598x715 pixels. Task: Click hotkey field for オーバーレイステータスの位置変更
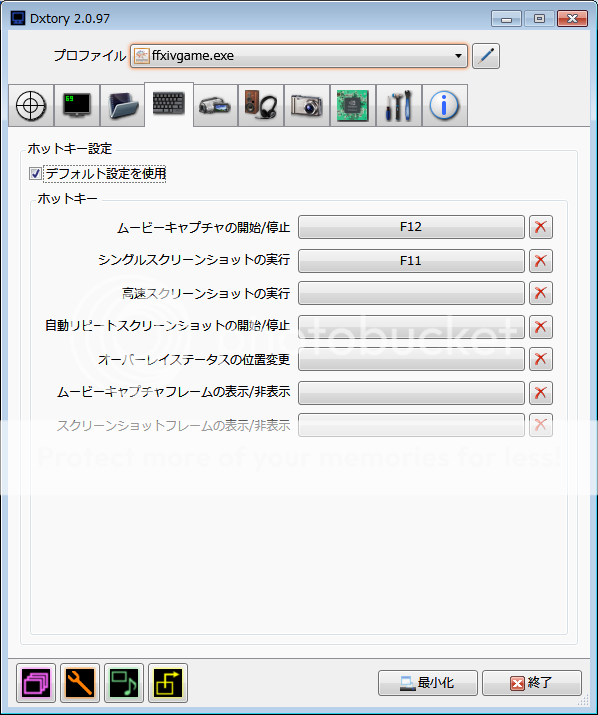point(411,359)
